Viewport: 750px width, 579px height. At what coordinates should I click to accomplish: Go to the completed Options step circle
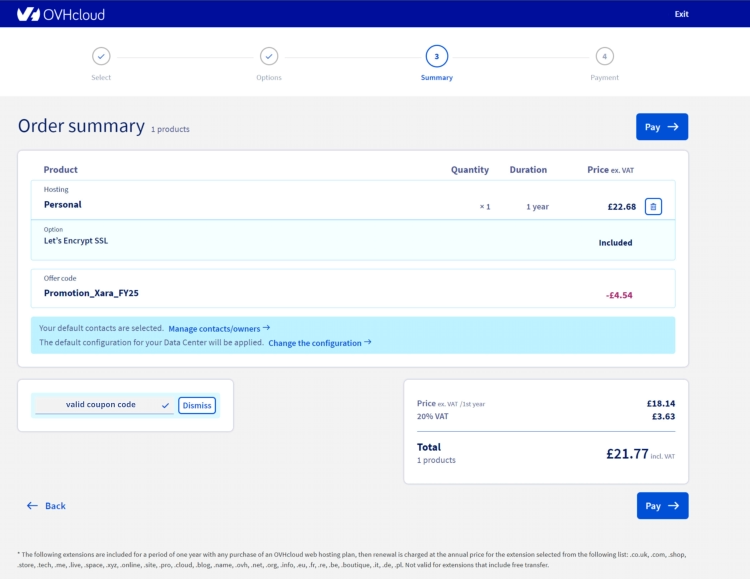269,56
